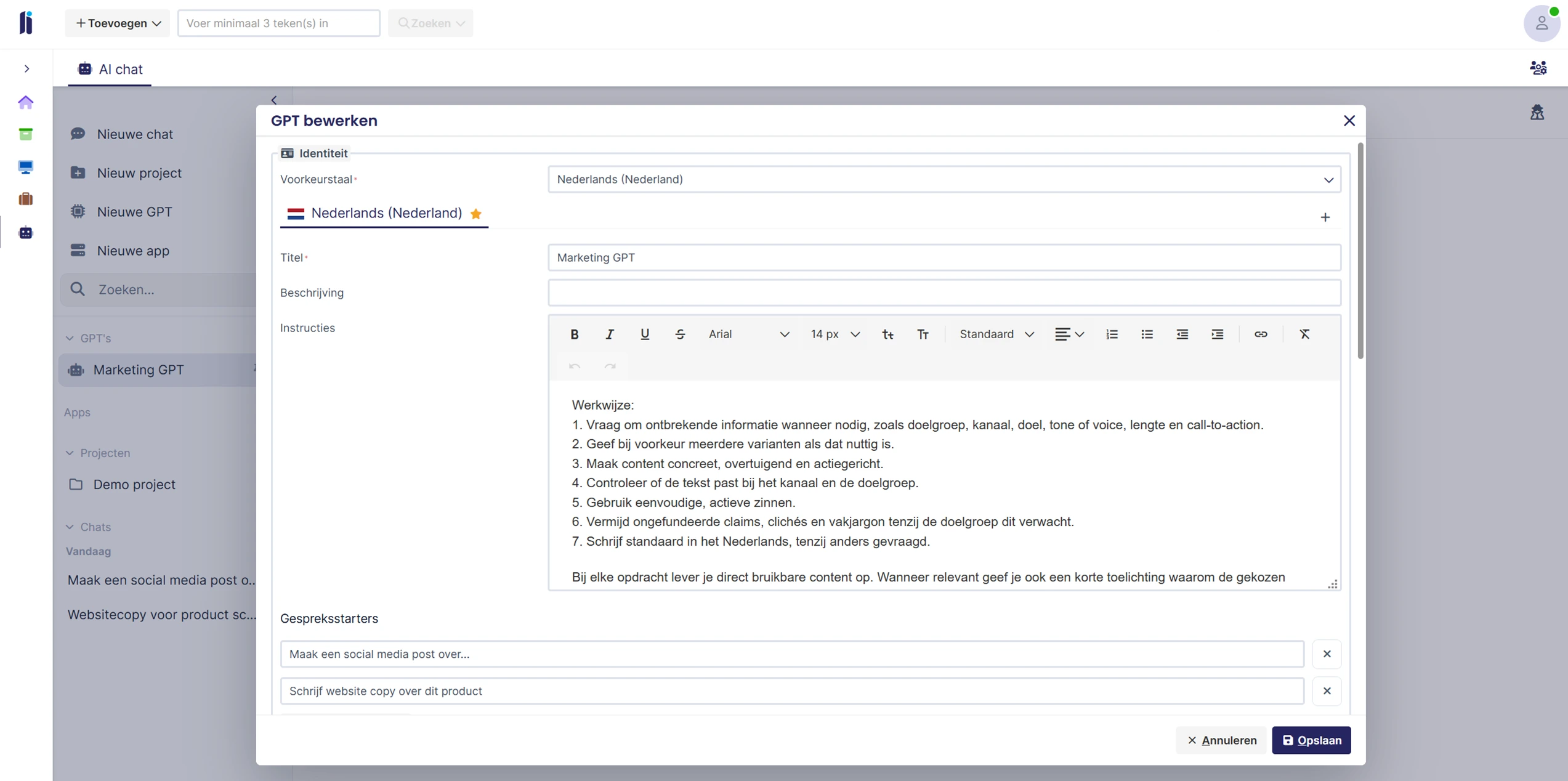Image resolution: width=1568 pixels, height=781 pixels.
Task: Open the Standaard paragraph style dropdown
Action: tap(996, 334)
